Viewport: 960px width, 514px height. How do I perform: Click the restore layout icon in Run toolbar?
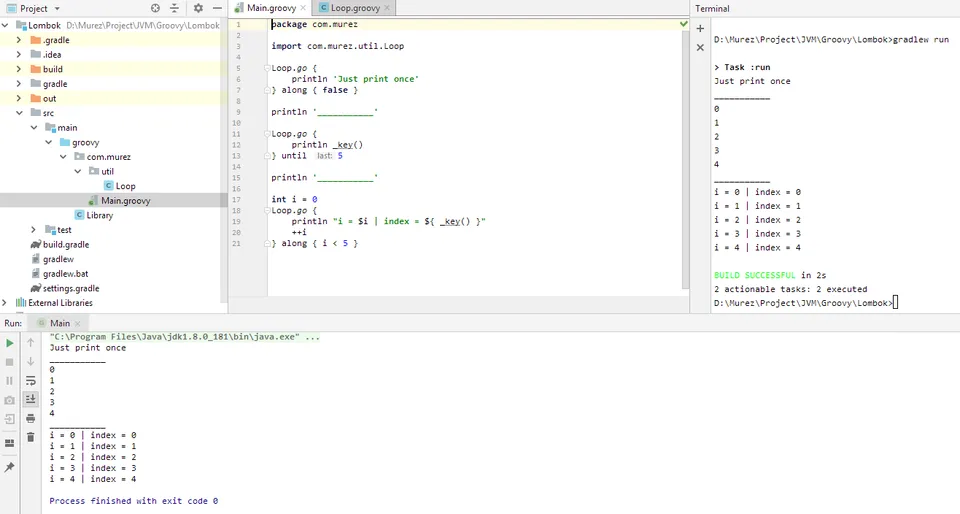9,443
